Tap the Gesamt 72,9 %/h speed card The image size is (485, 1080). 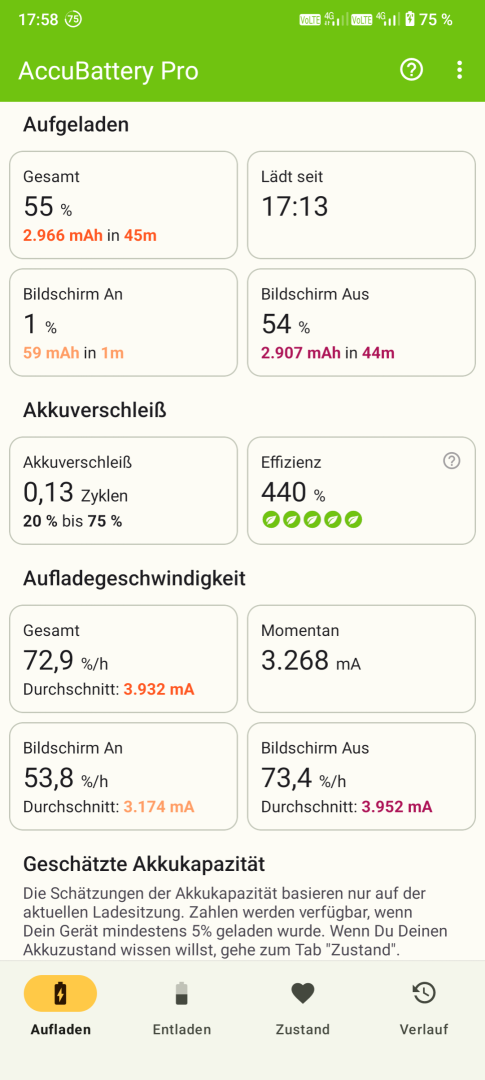pos(123,658)
